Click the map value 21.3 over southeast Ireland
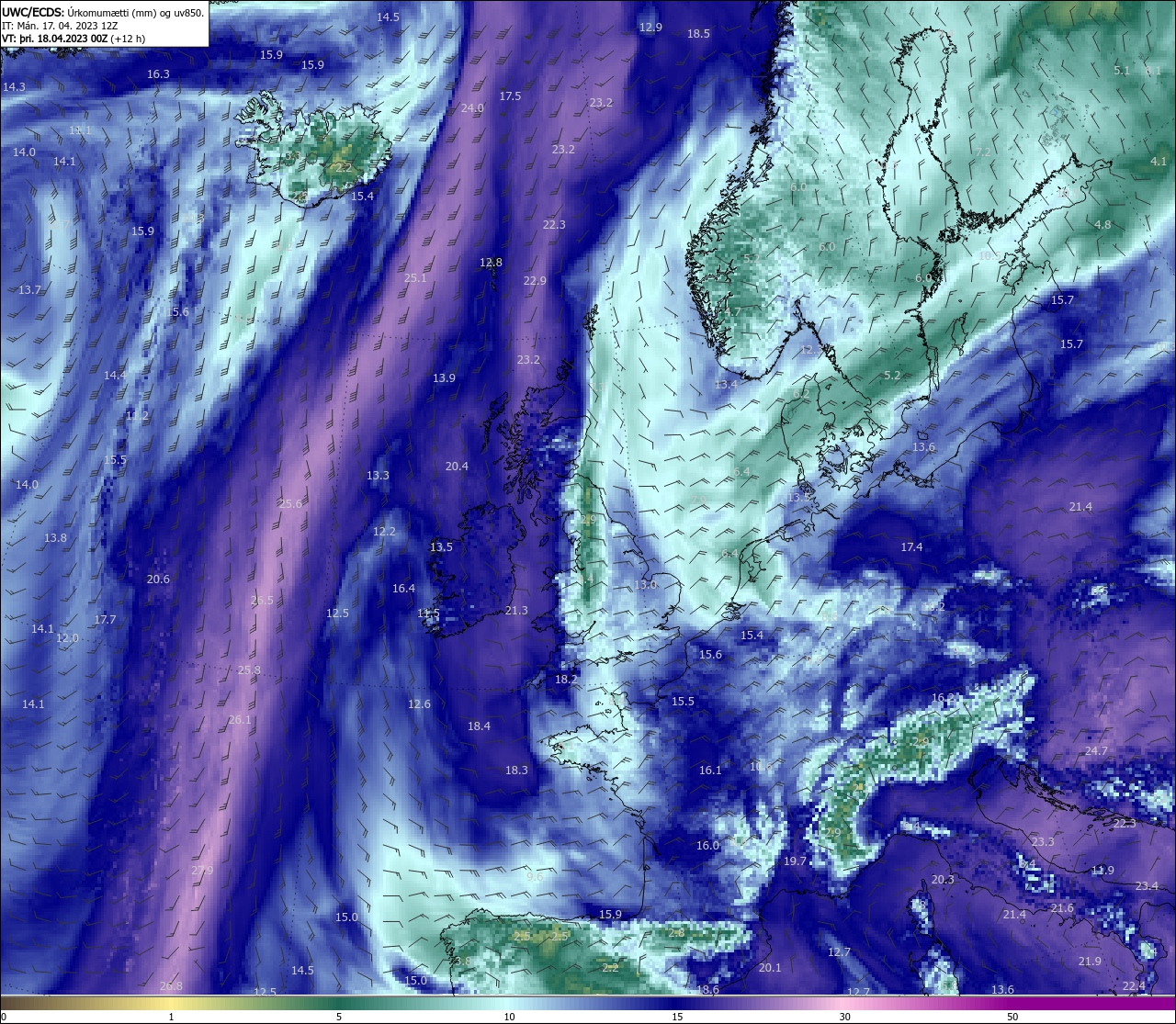The width and height of the screenshot is (1176, 1024). (516, 612)
